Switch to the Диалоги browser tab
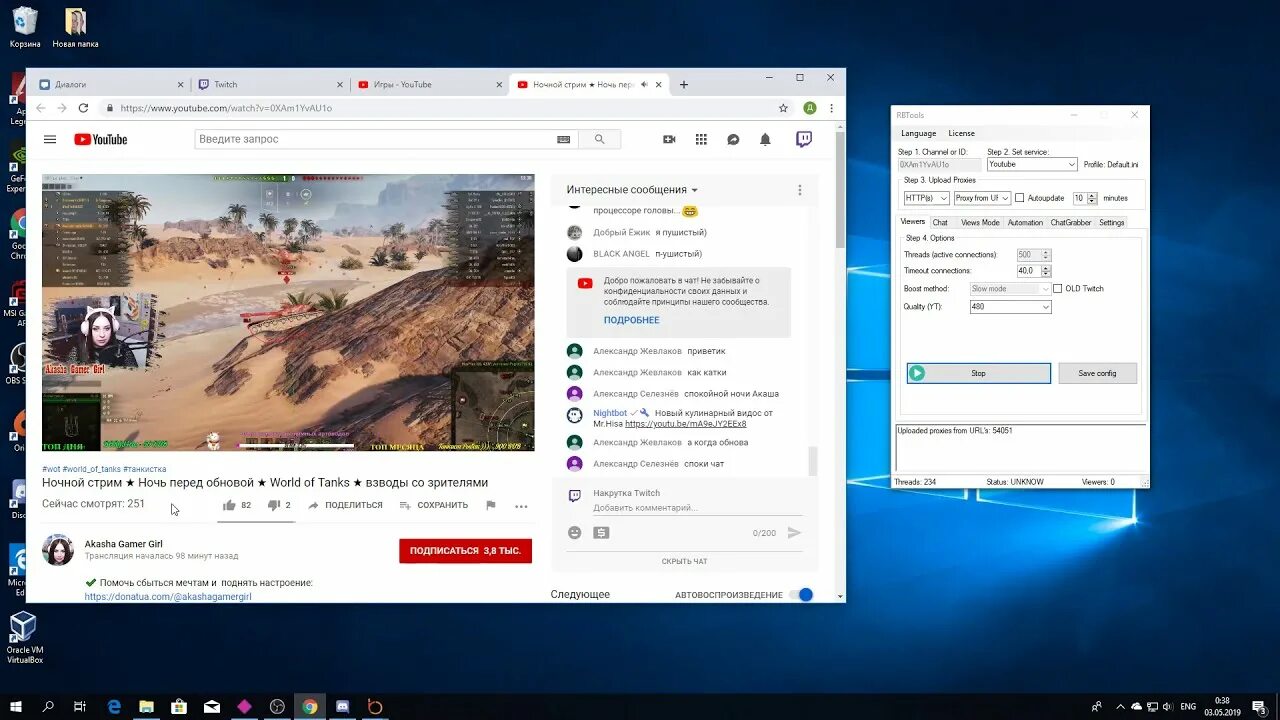 [x=110, y=85]
